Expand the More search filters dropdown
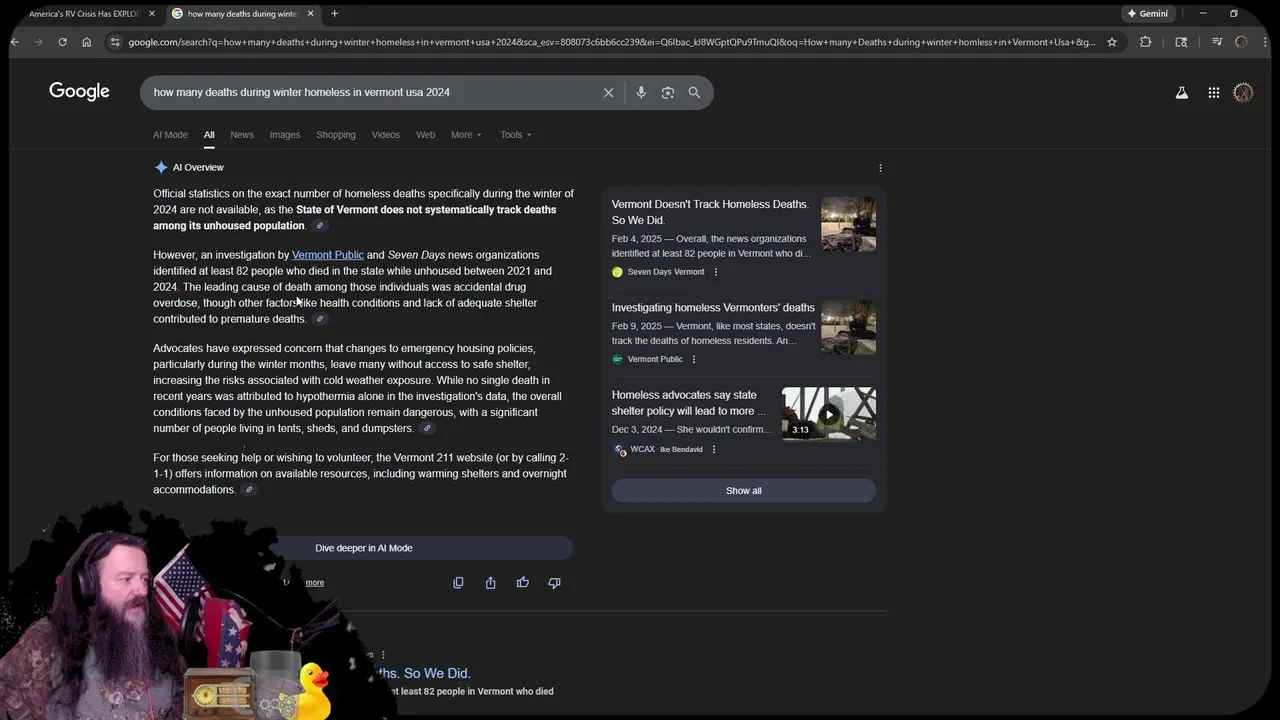The image size is (1280, 720). (x=466, y=135)
